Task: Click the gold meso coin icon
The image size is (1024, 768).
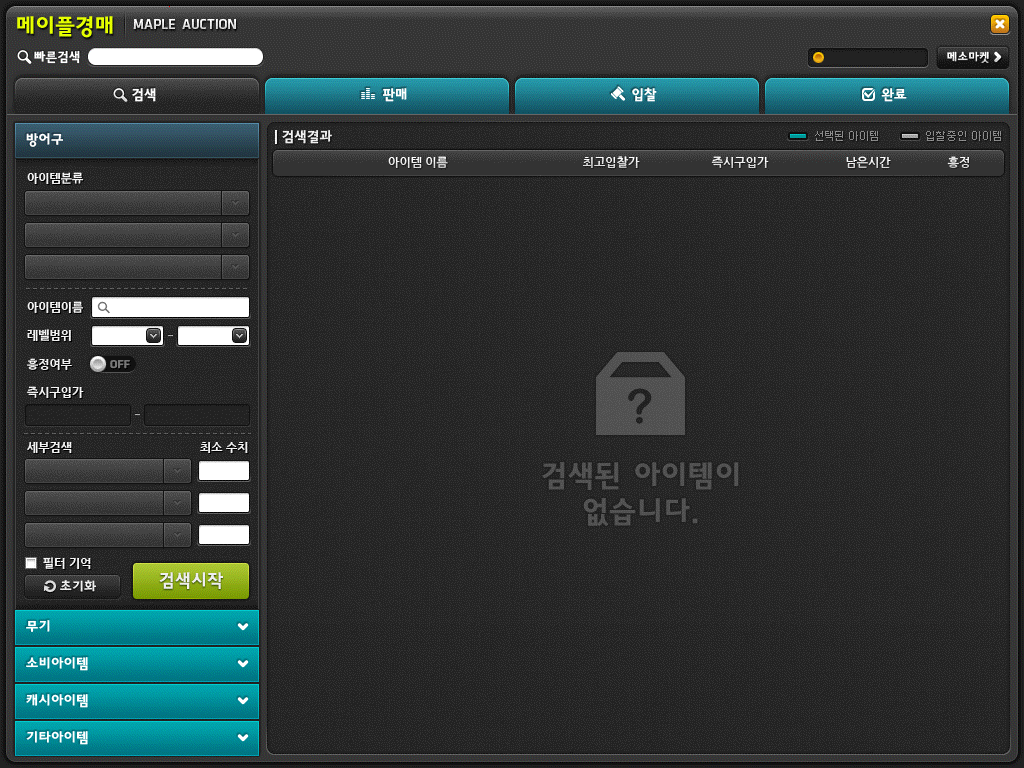Action: coord(818,57)
